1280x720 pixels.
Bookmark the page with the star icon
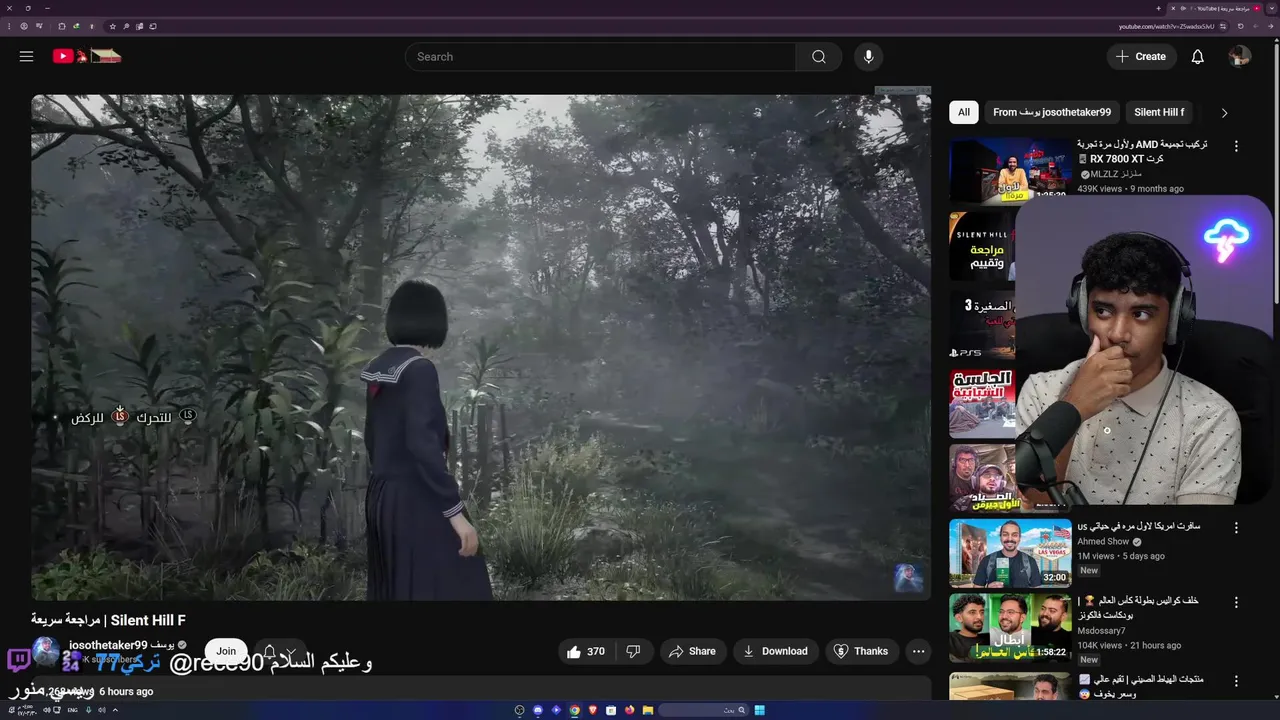(x=112, y=26)
